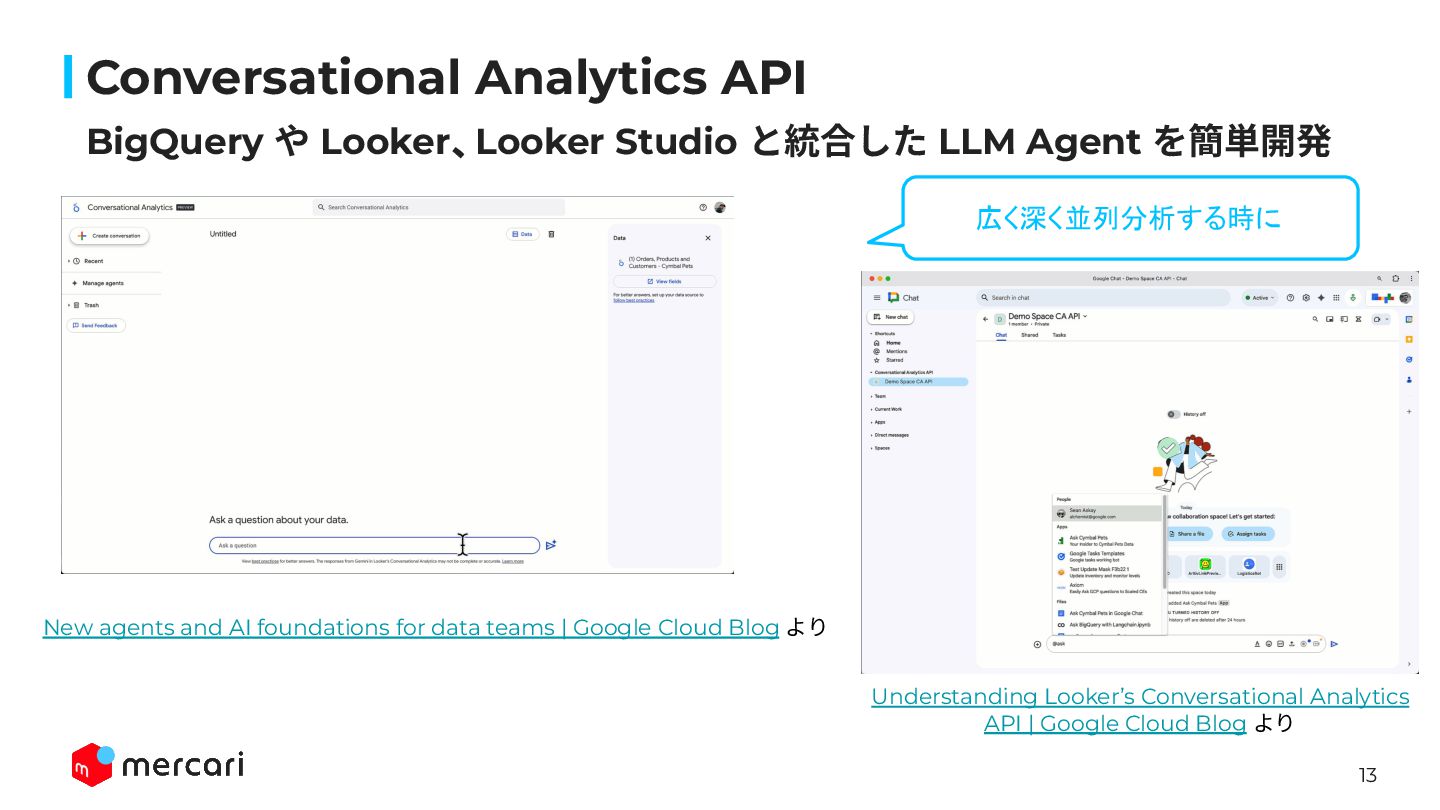Screen dimensions: 1440x810
Task: Click the Send Feedback button
Action: [x=96, y=325]
